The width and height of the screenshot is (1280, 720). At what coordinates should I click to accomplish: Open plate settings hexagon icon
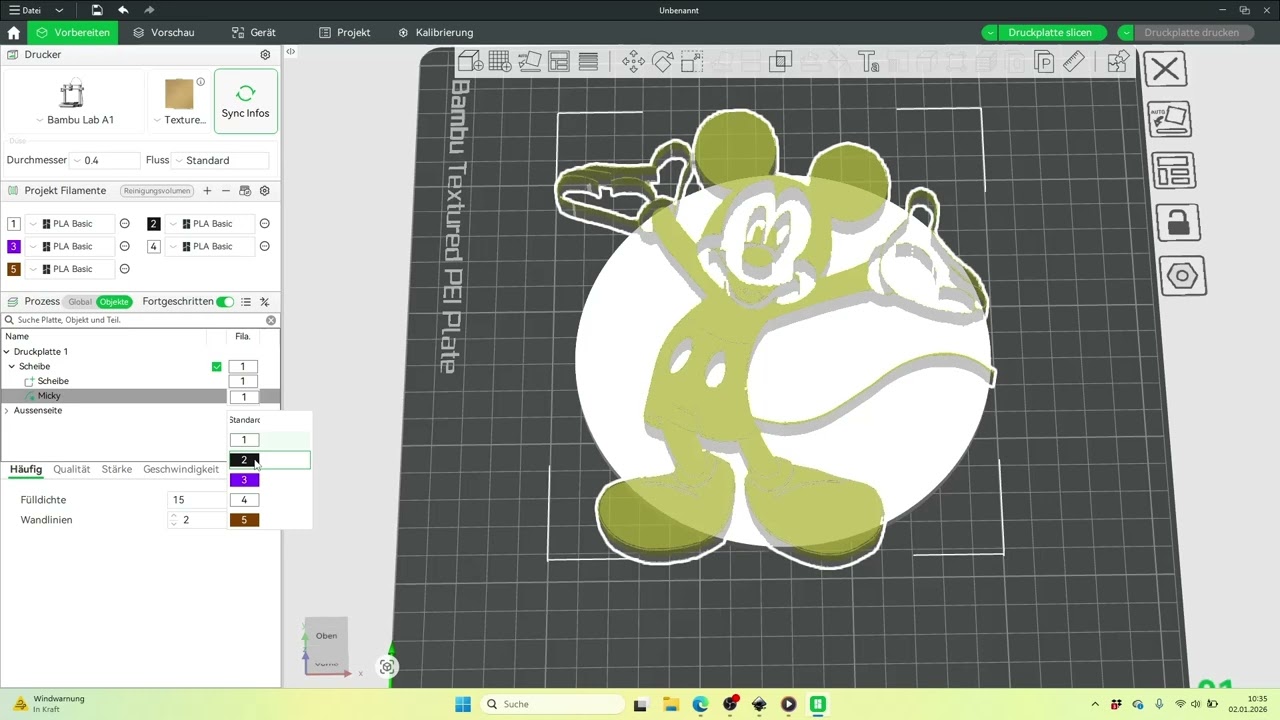[1183, 276]
